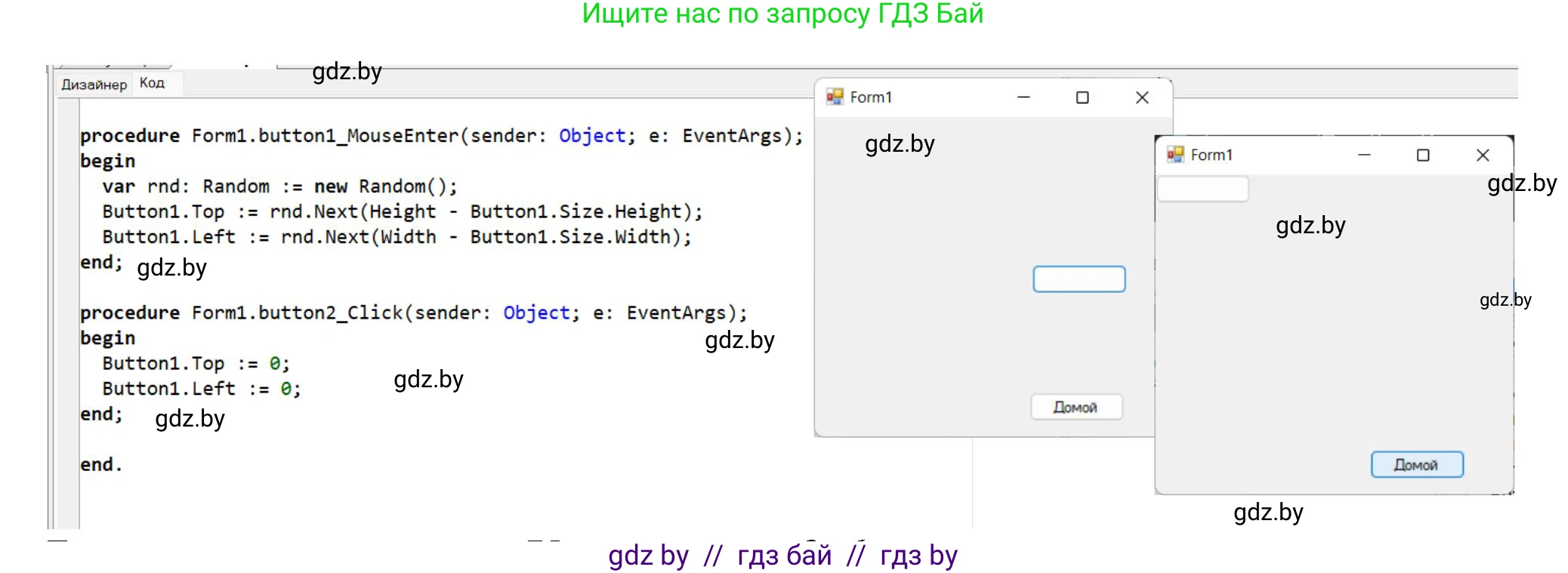Click the Button1.Top := 0 code line

[x=196, y=364]
